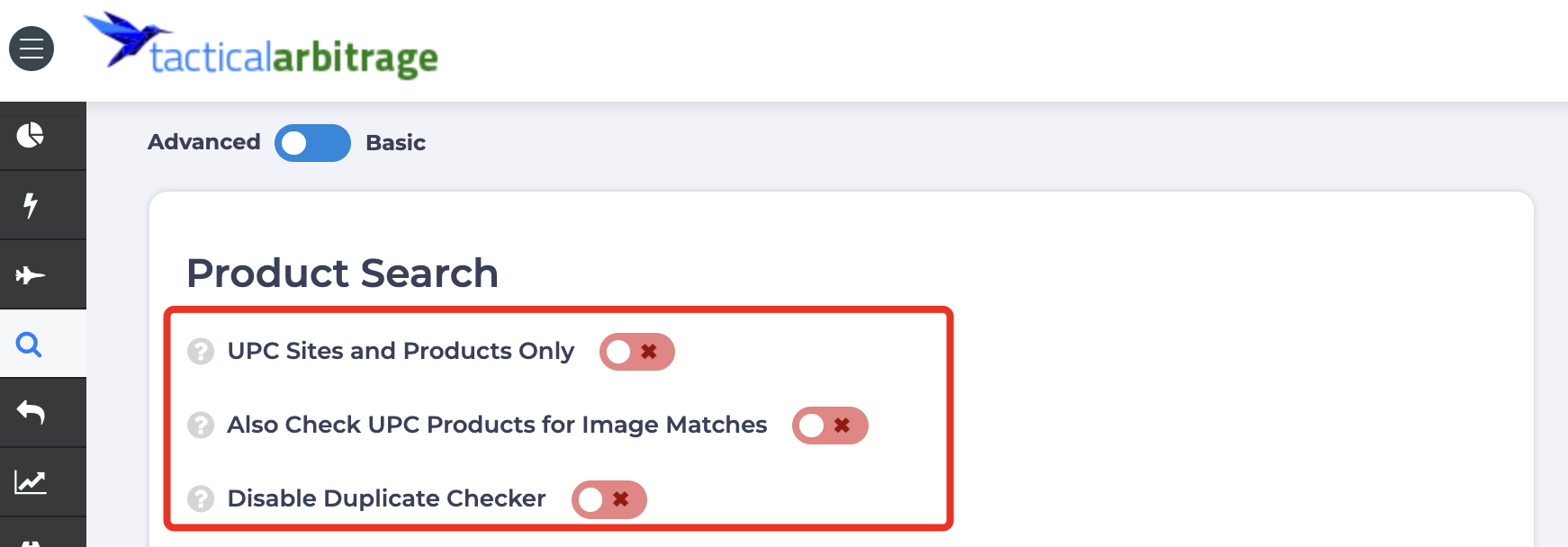The width and height of the screenshot is (1568, 547).
Task: Click the Basic mode label
Action: point(395,142)
